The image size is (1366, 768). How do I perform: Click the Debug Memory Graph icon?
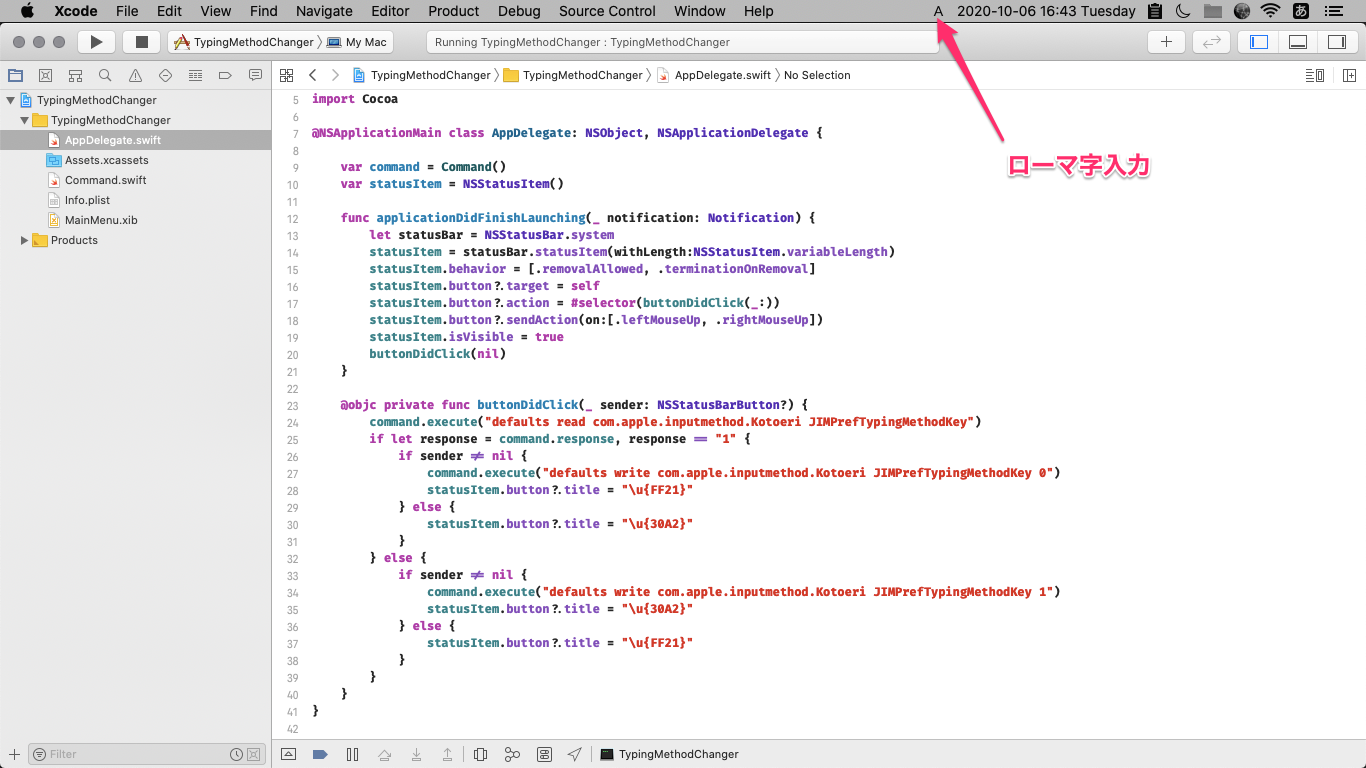click(x=512, y=754)
